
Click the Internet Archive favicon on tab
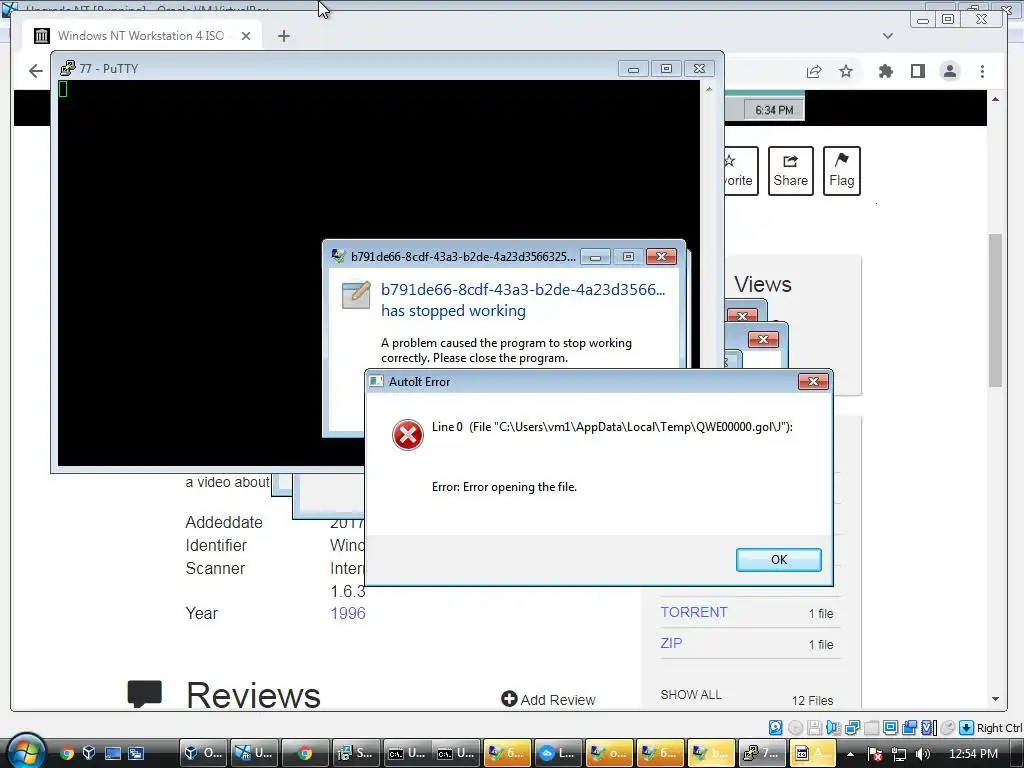coord(41,35)
